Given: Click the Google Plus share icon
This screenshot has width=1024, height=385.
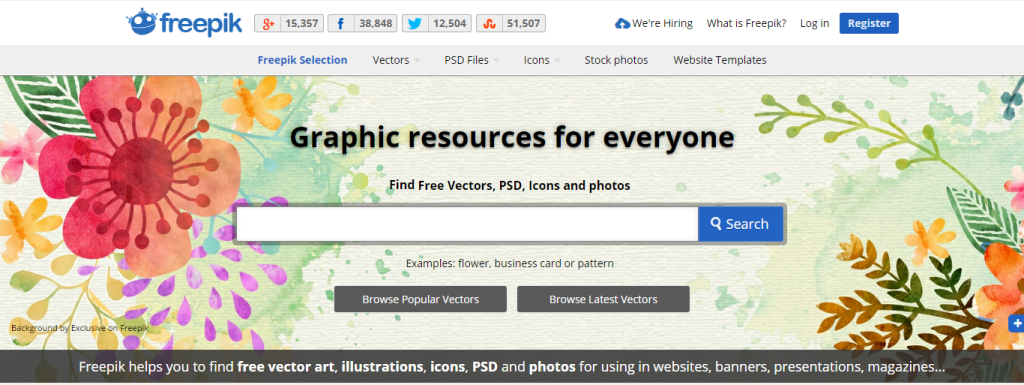Looking at the screenshot, I should [x=267, y=23].
